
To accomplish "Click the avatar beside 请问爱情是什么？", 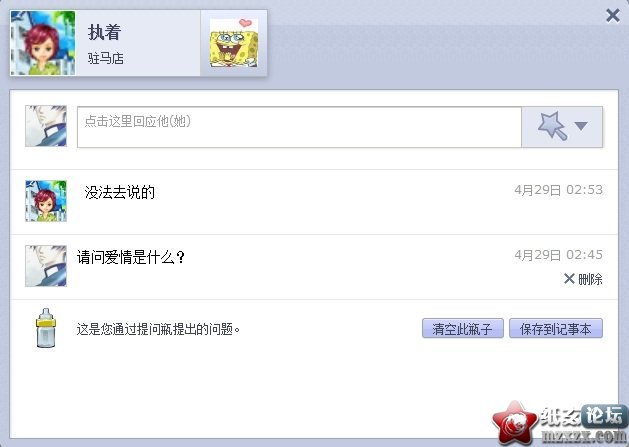I will (x=46, y=266).
